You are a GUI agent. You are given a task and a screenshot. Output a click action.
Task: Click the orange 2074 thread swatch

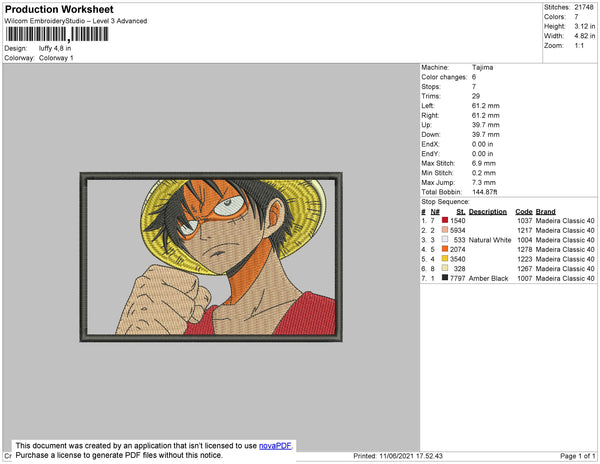point(445,249)
